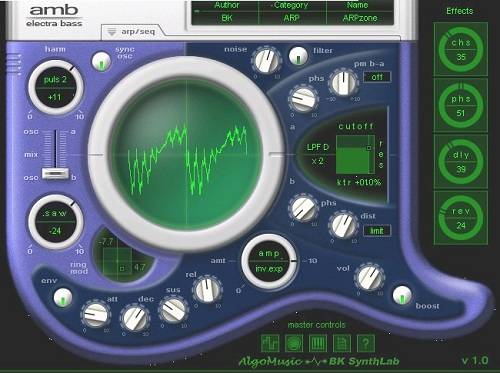The image size is (500, 373).
Task: Click the square-wave icon in master controls
Action: [270, 343]
